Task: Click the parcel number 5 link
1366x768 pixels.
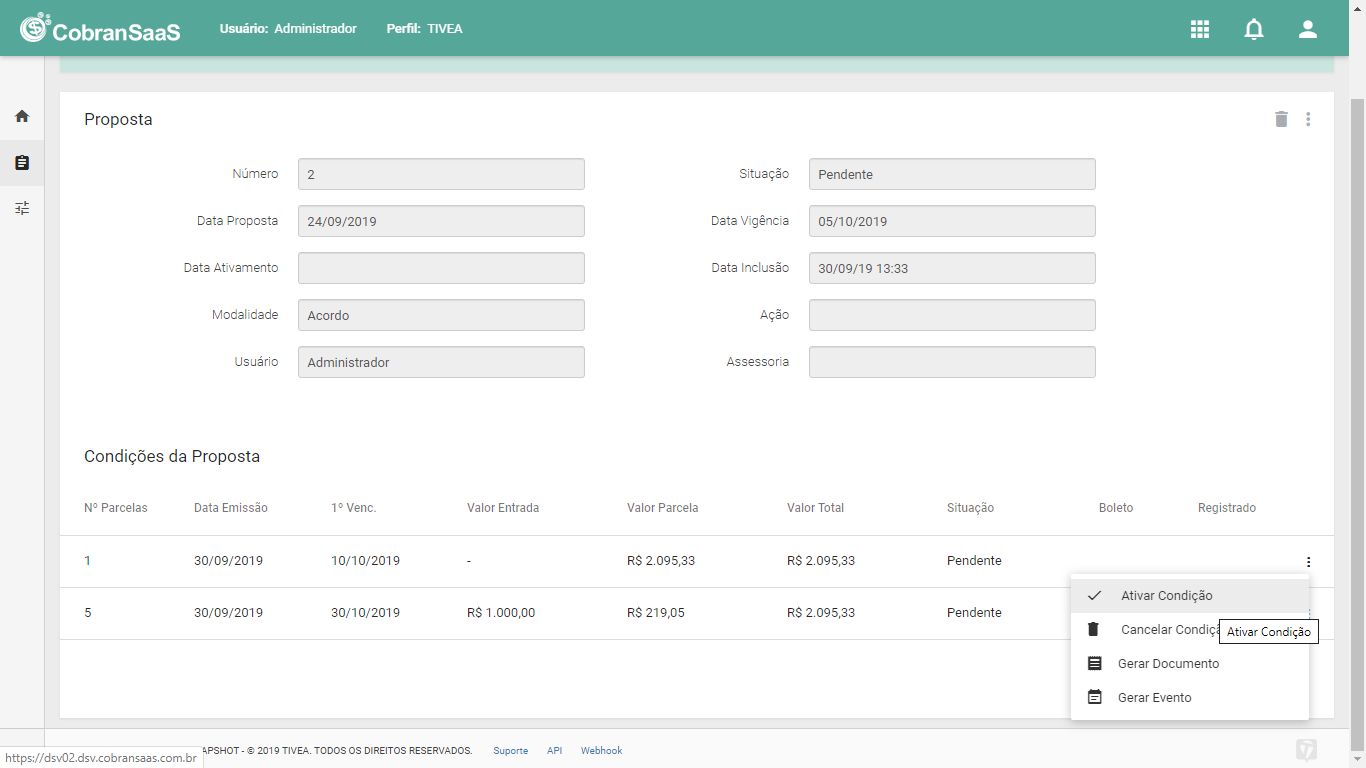Action: tap(87, 613)
